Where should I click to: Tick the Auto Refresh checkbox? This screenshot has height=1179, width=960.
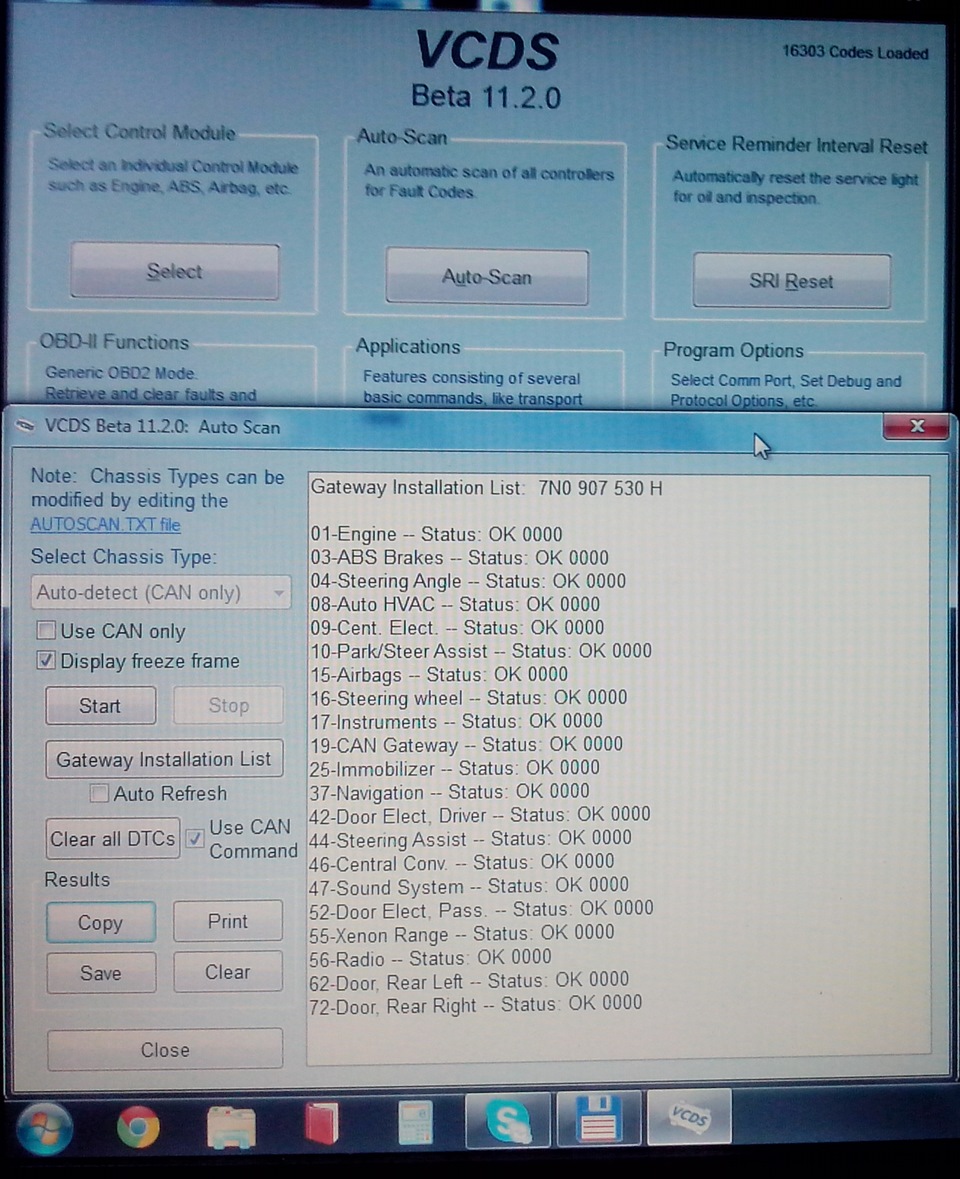[x=98, y=793]
